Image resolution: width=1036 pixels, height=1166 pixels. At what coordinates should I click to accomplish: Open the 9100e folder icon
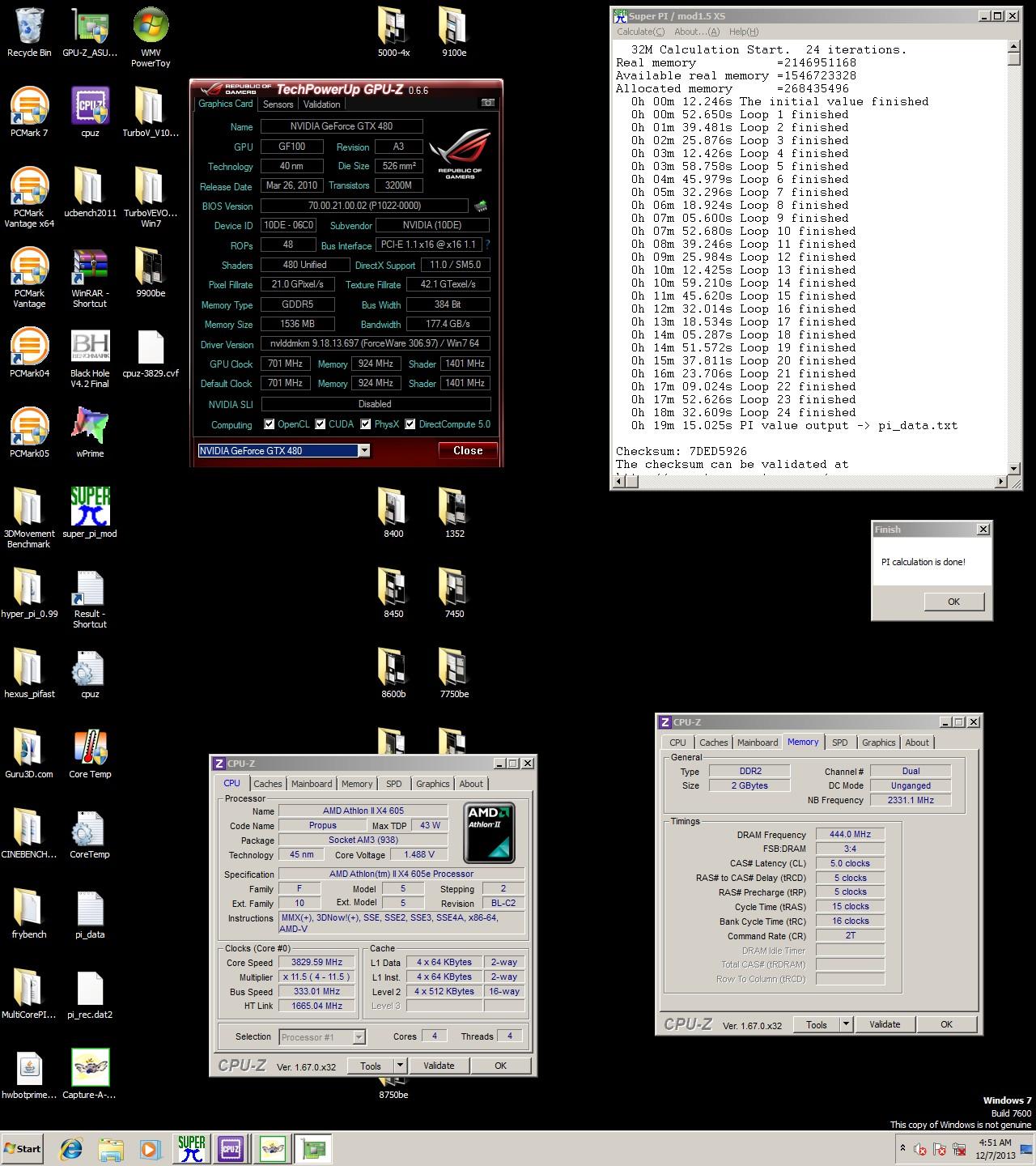pyautogui.click(x=454, y=32)
